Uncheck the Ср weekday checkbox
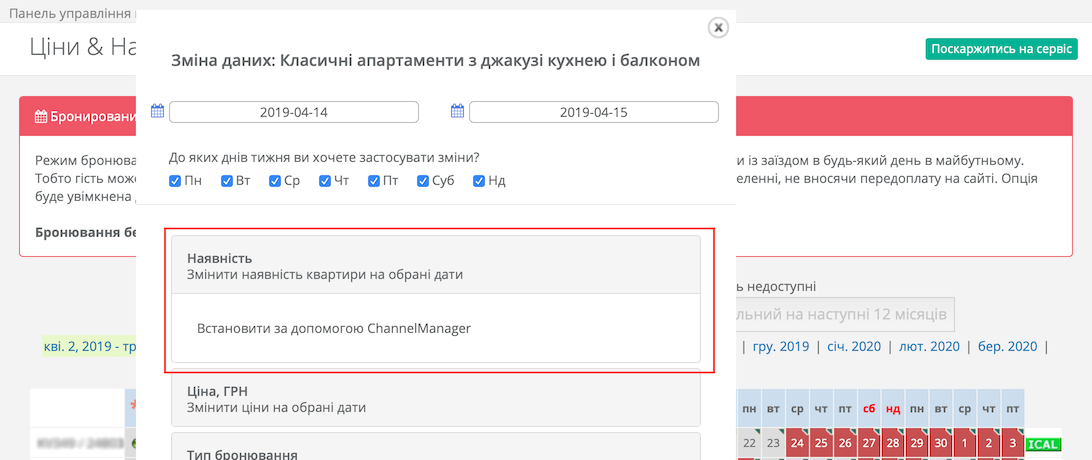This screenshot has height=460, width=1092. (x=275, y=181)
